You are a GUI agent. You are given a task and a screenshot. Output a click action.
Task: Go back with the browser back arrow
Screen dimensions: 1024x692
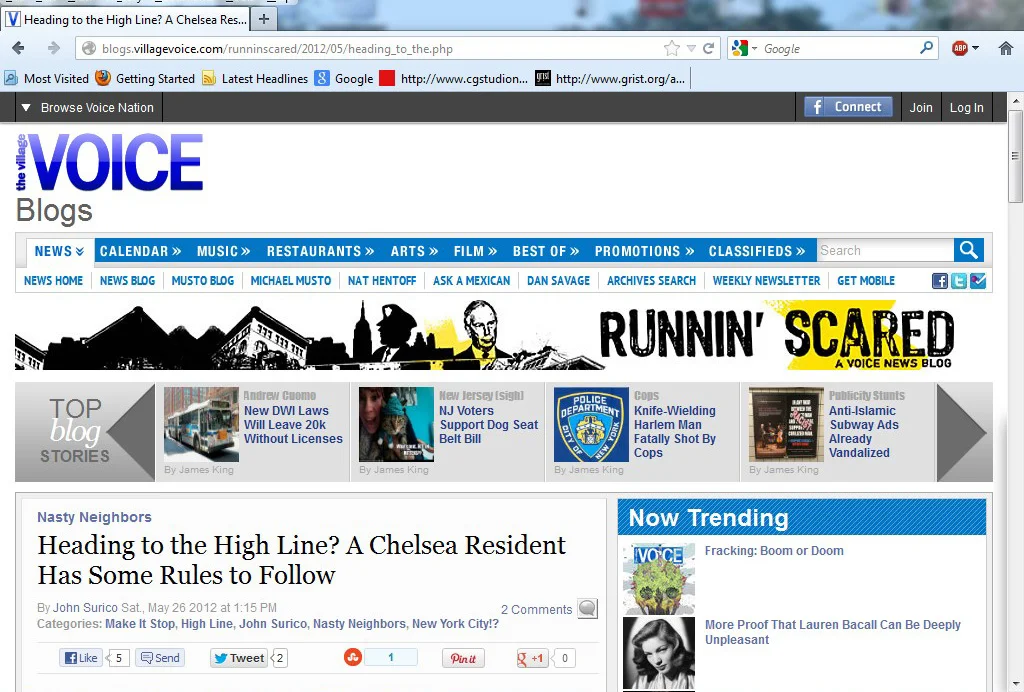pos(18,48)
